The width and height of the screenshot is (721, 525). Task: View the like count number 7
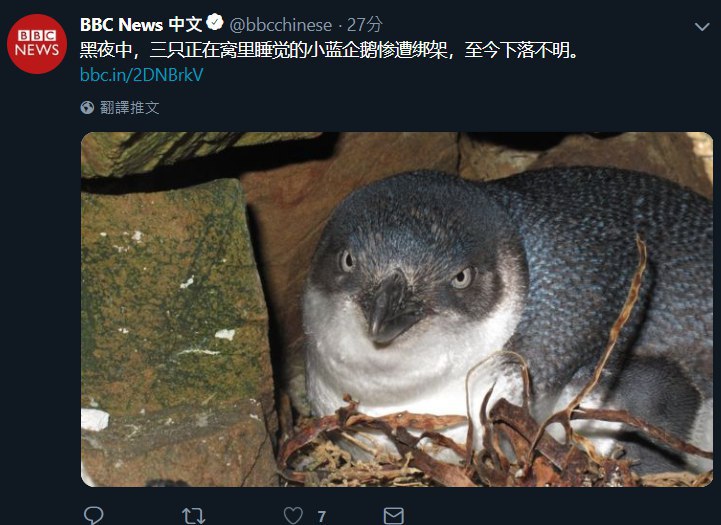(322, 517)
